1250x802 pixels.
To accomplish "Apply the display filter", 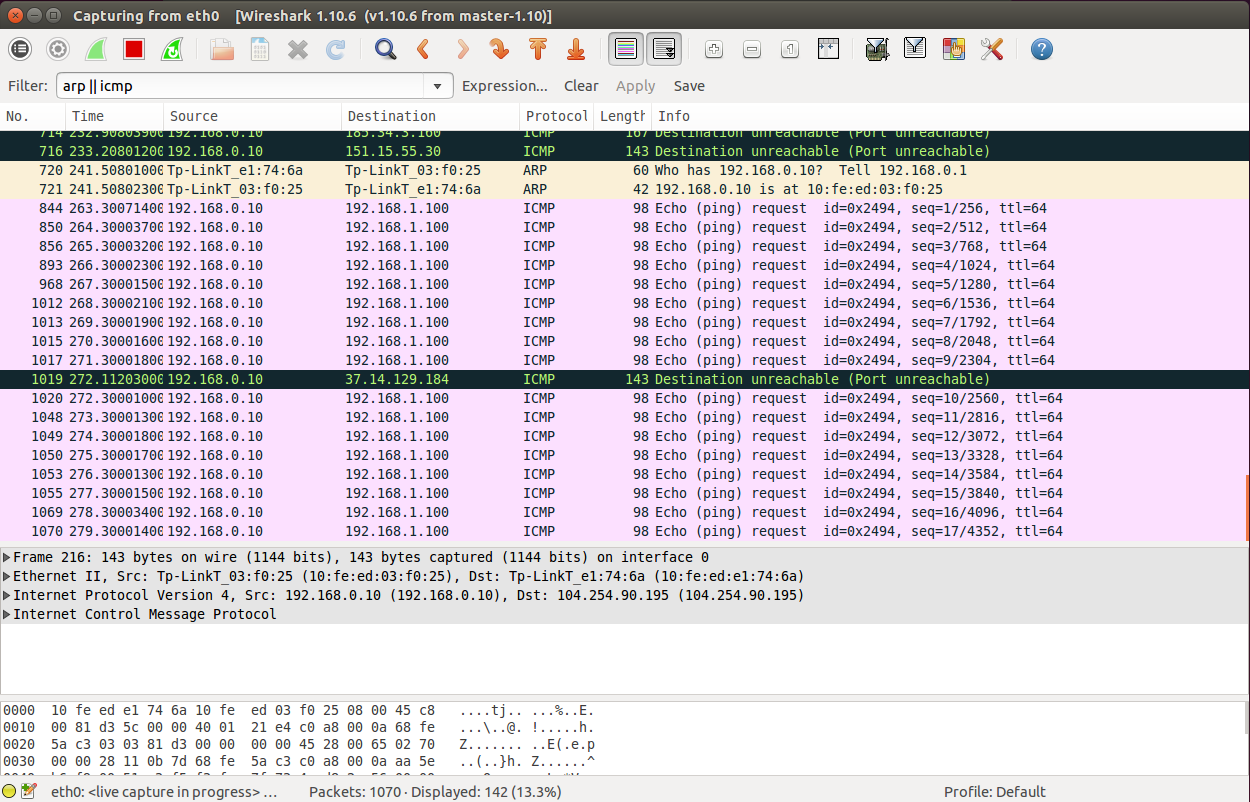I will [x=635, y=86].
